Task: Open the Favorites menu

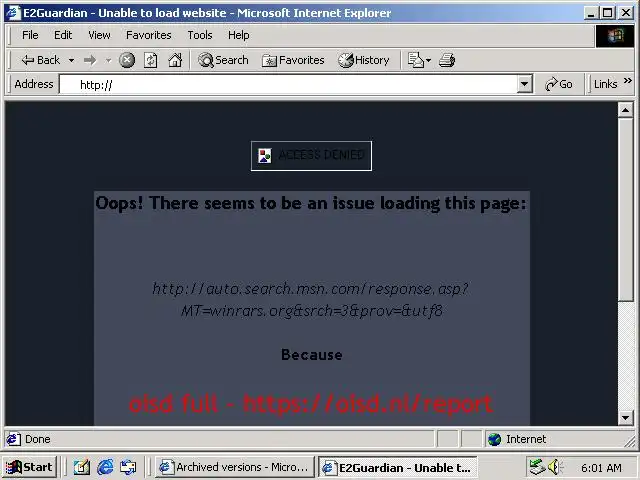Action: pyautogui.click(x=149, y=35)
